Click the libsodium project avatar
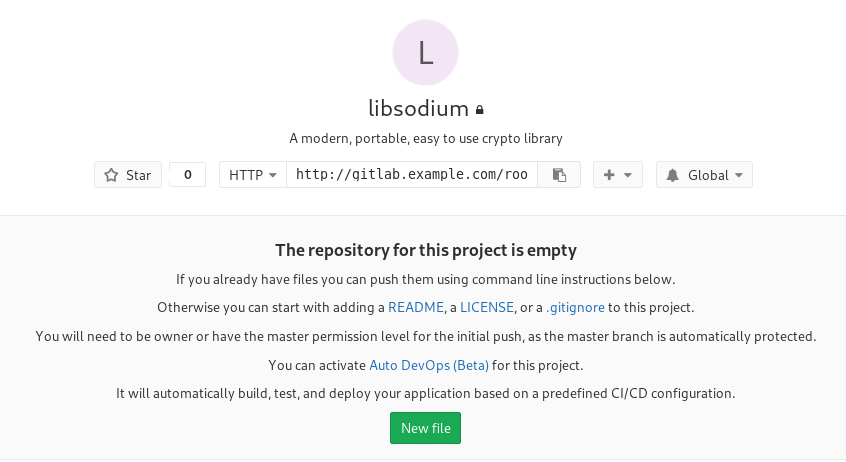Image resolution: width=846 pixels, height=462 pixels. pos(425,53)
